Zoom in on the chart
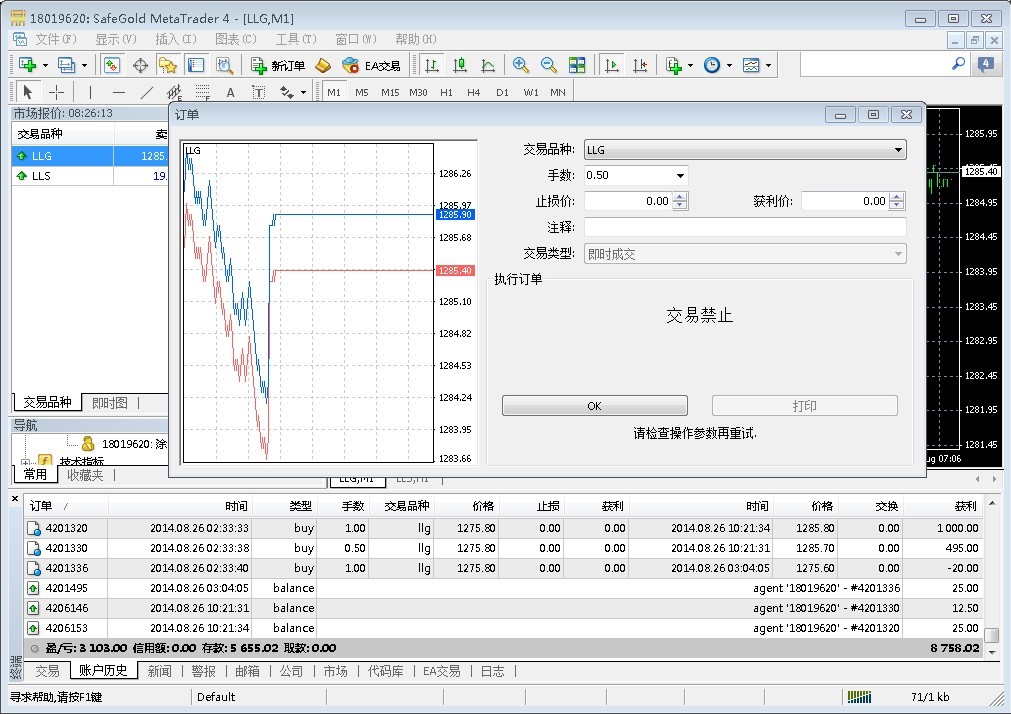The height and width of the screenshot is (714, 1011). [520, 65]
